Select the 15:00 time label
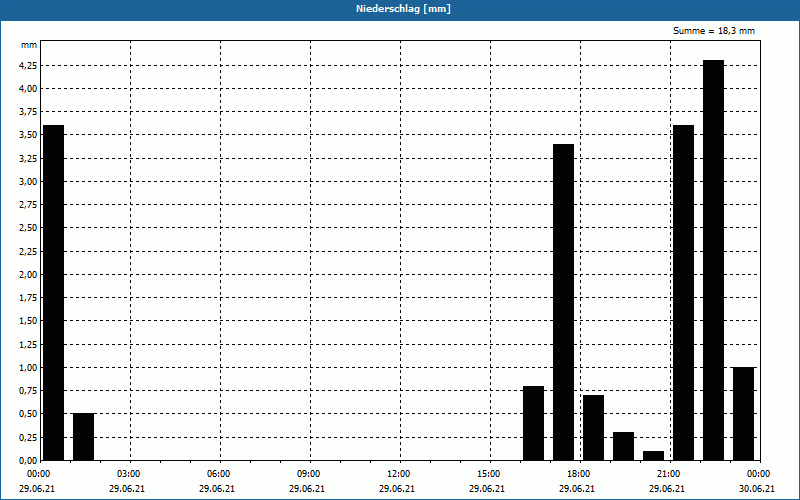Viewport: 800px width, 500px height. (x=489, y=474)
